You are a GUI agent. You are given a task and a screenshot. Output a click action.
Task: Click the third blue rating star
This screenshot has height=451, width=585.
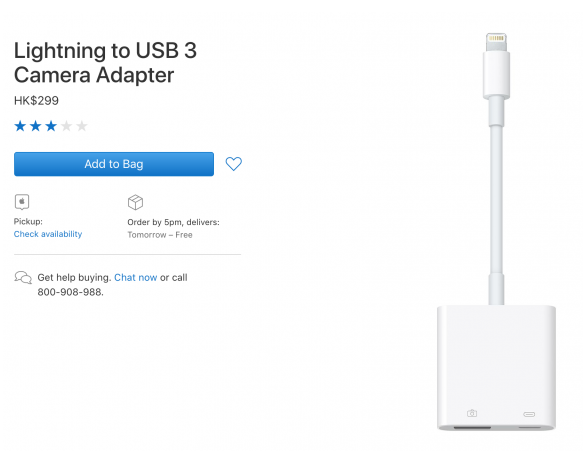pyautogui.click(x=51, y=126)
